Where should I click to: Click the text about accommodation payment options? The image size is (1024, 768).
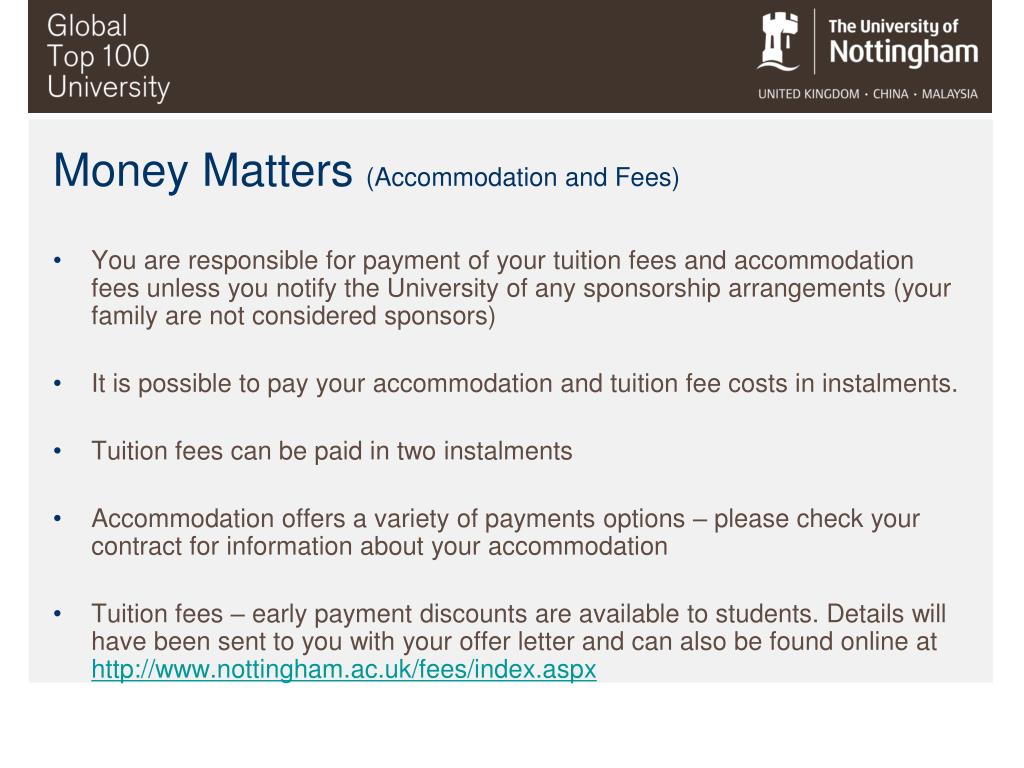click(x=505, y=532)
